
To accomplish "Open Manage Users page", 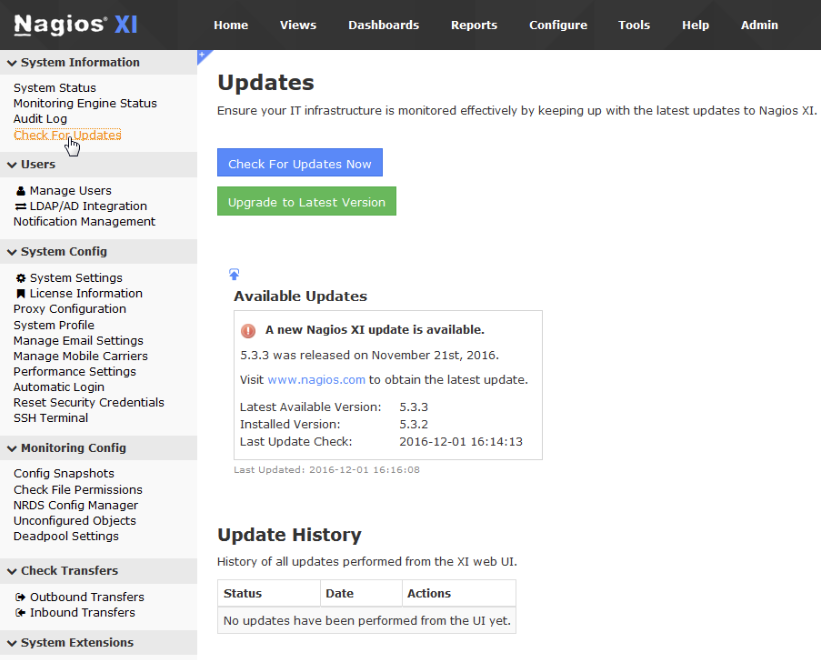I will (x=71, y=191).
